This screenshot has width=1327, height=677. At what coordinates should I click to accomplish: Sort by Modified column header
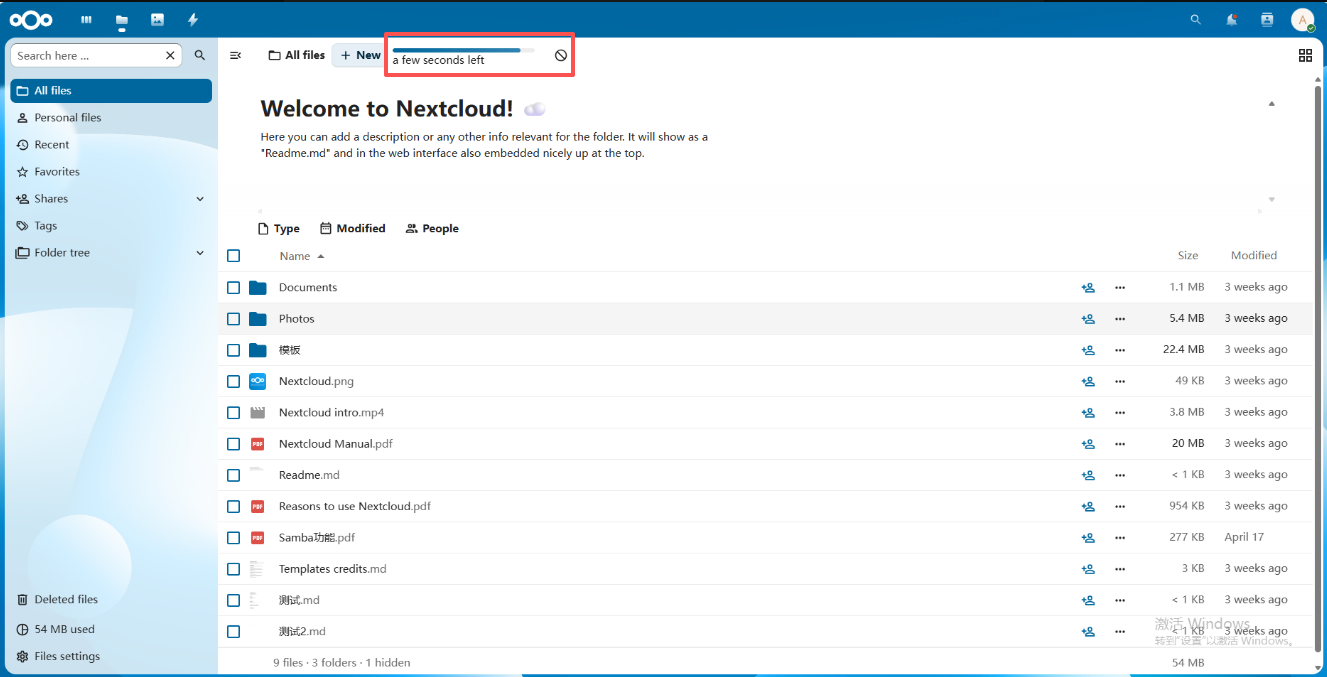(x=1254, y=255)
